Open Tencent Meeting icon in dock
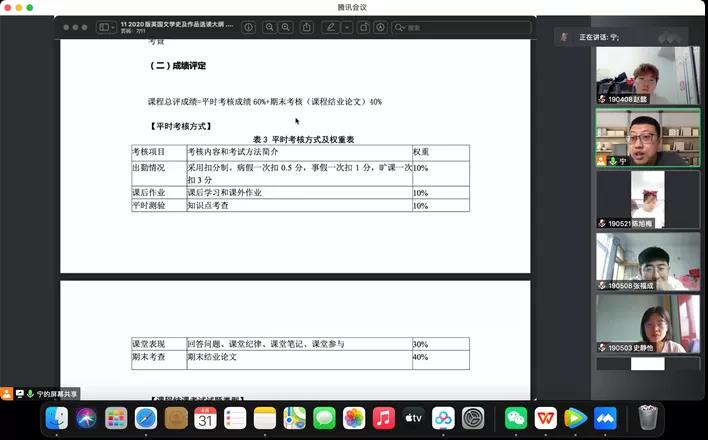Image resolution: width=708 pixels, height=440 pixels. click(605, 417)
